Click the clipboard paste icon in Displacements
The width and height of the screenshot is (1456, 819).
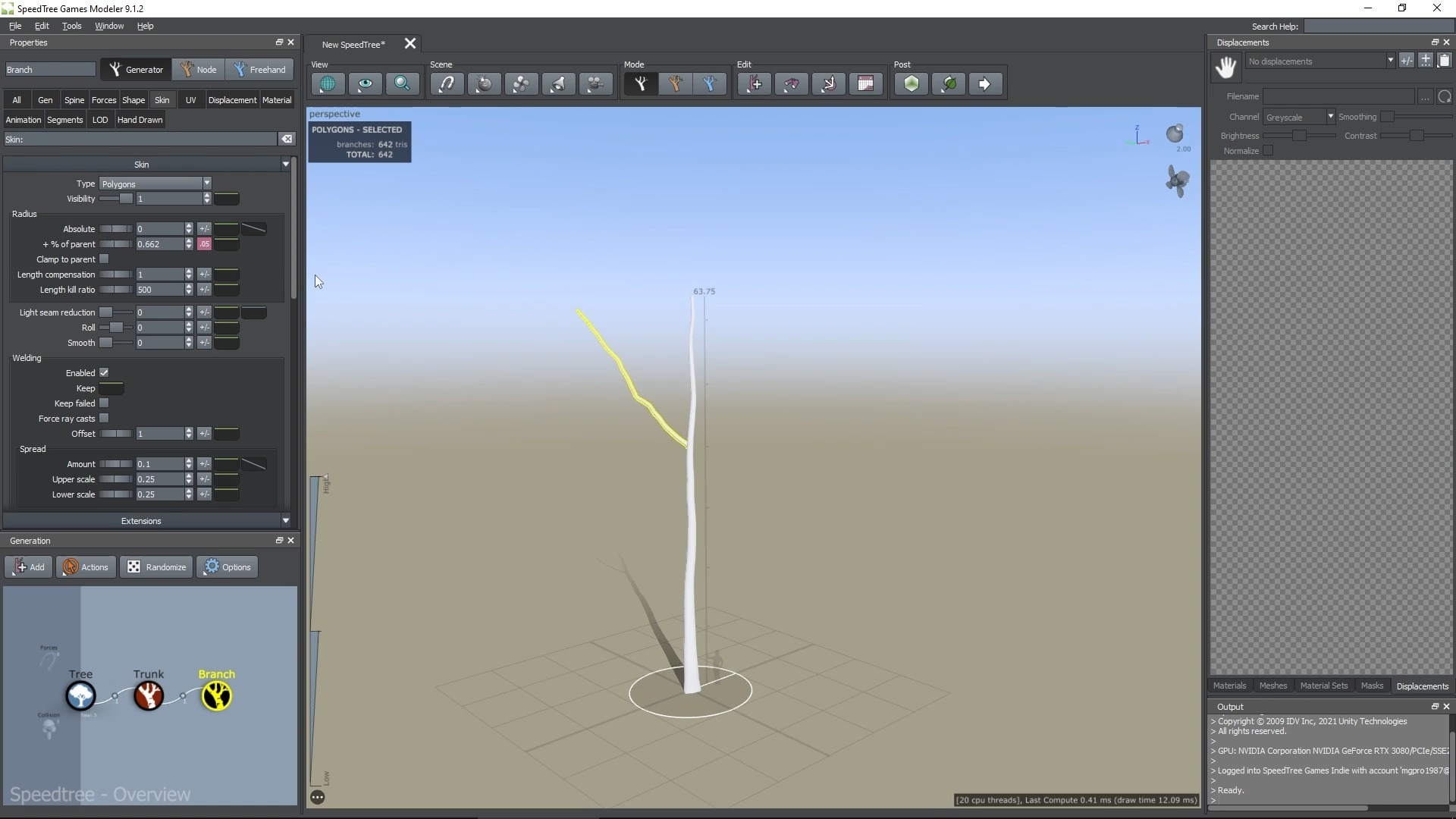point(1444,61)
